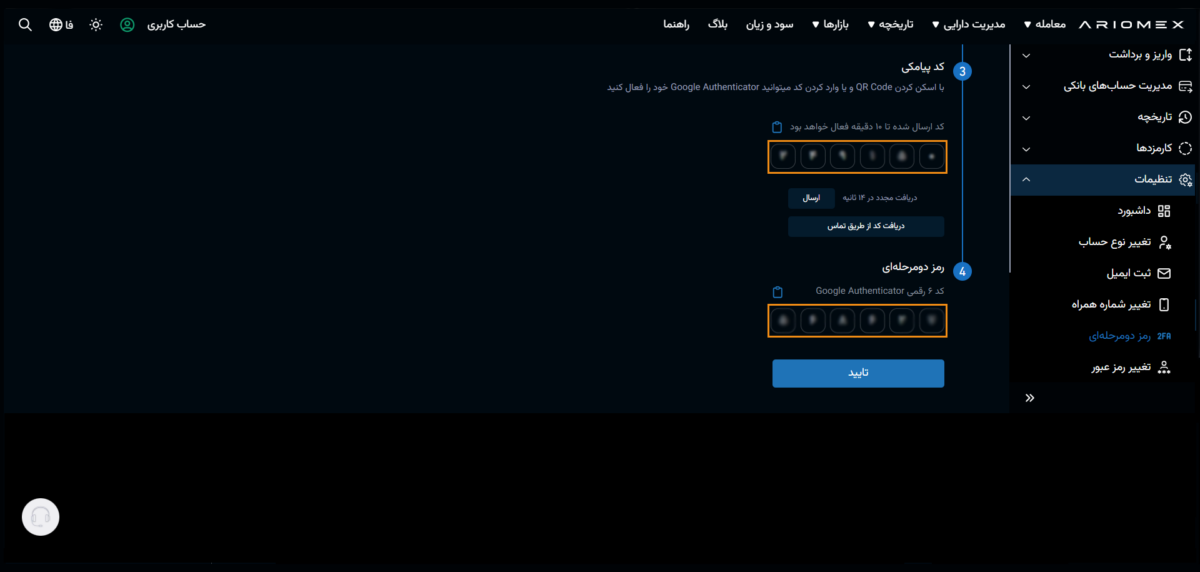
Task: Toggle the light/dark theme sun icon
Action: (95, 24)
